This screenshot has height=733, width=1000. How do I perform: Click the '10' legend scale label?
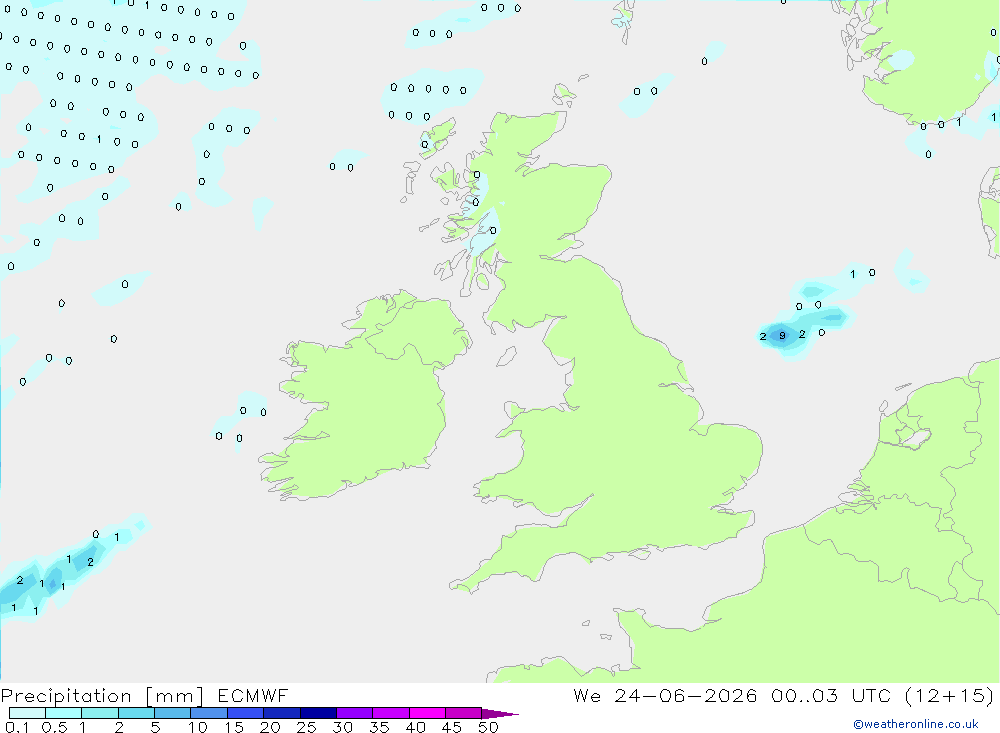pos(198,727)
